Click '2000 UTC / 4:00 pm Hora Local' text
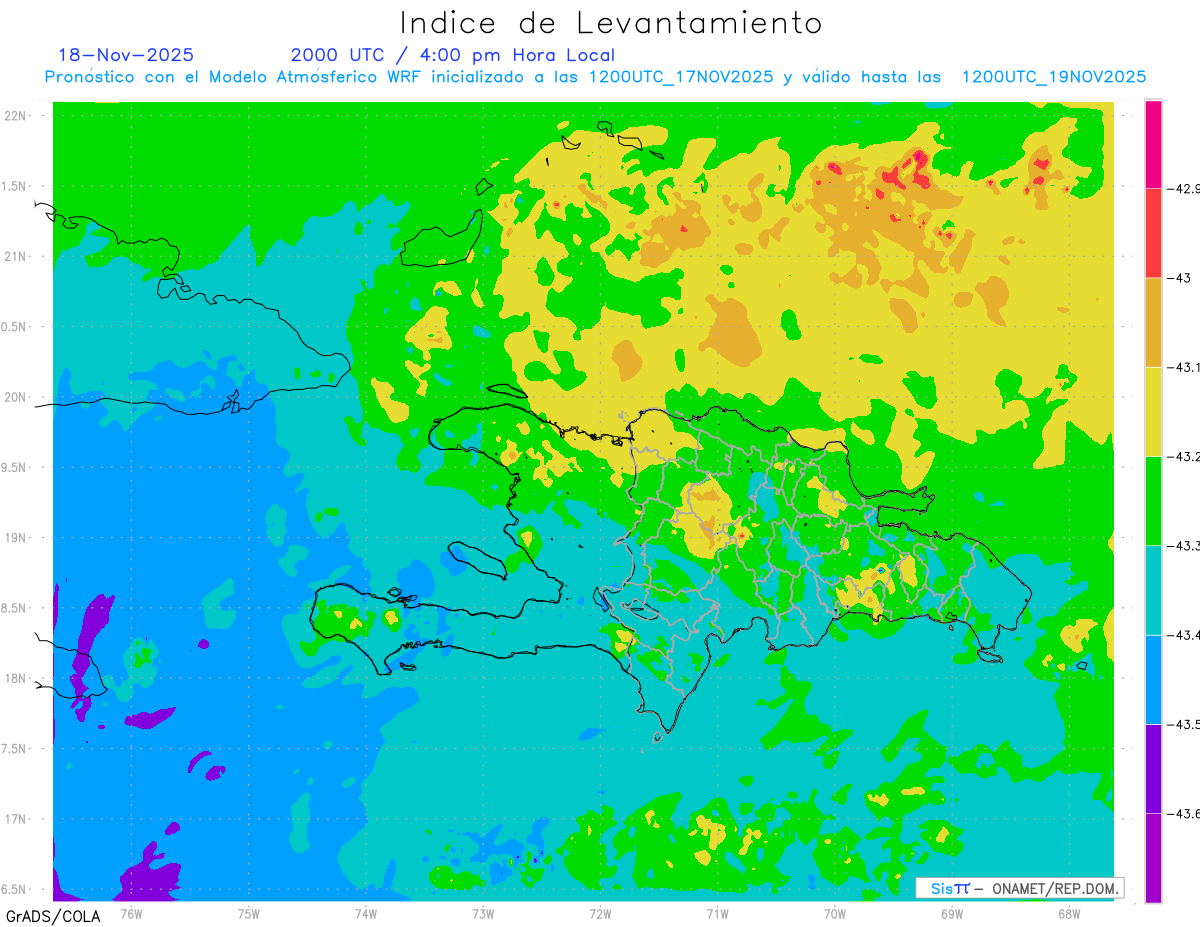The image size is (1200, 927). click(x=453, y=55)
